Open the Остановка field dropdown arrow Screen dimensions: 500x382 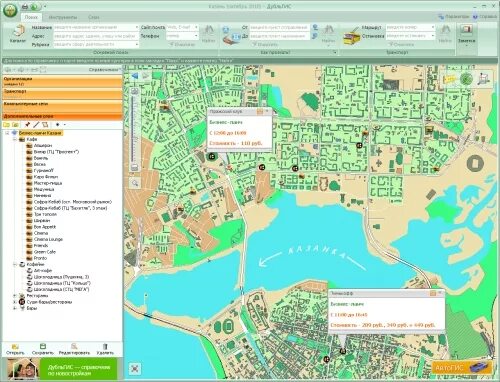pos(433,36)
